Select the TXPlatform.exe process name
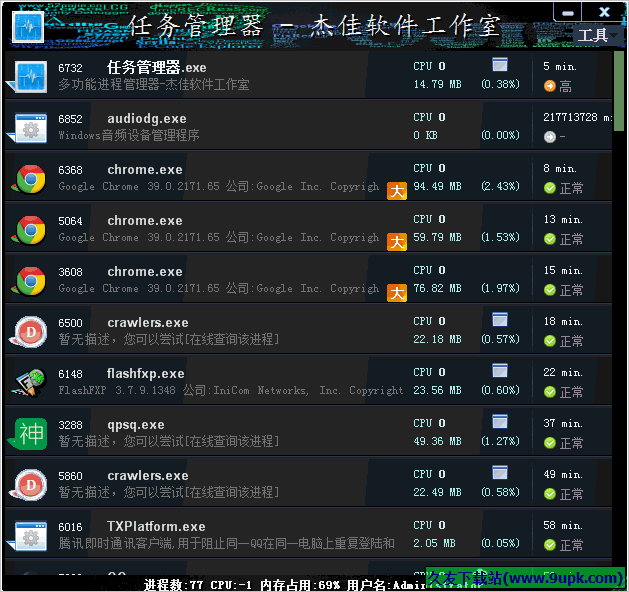629x592 pixels. click(156, 527)
